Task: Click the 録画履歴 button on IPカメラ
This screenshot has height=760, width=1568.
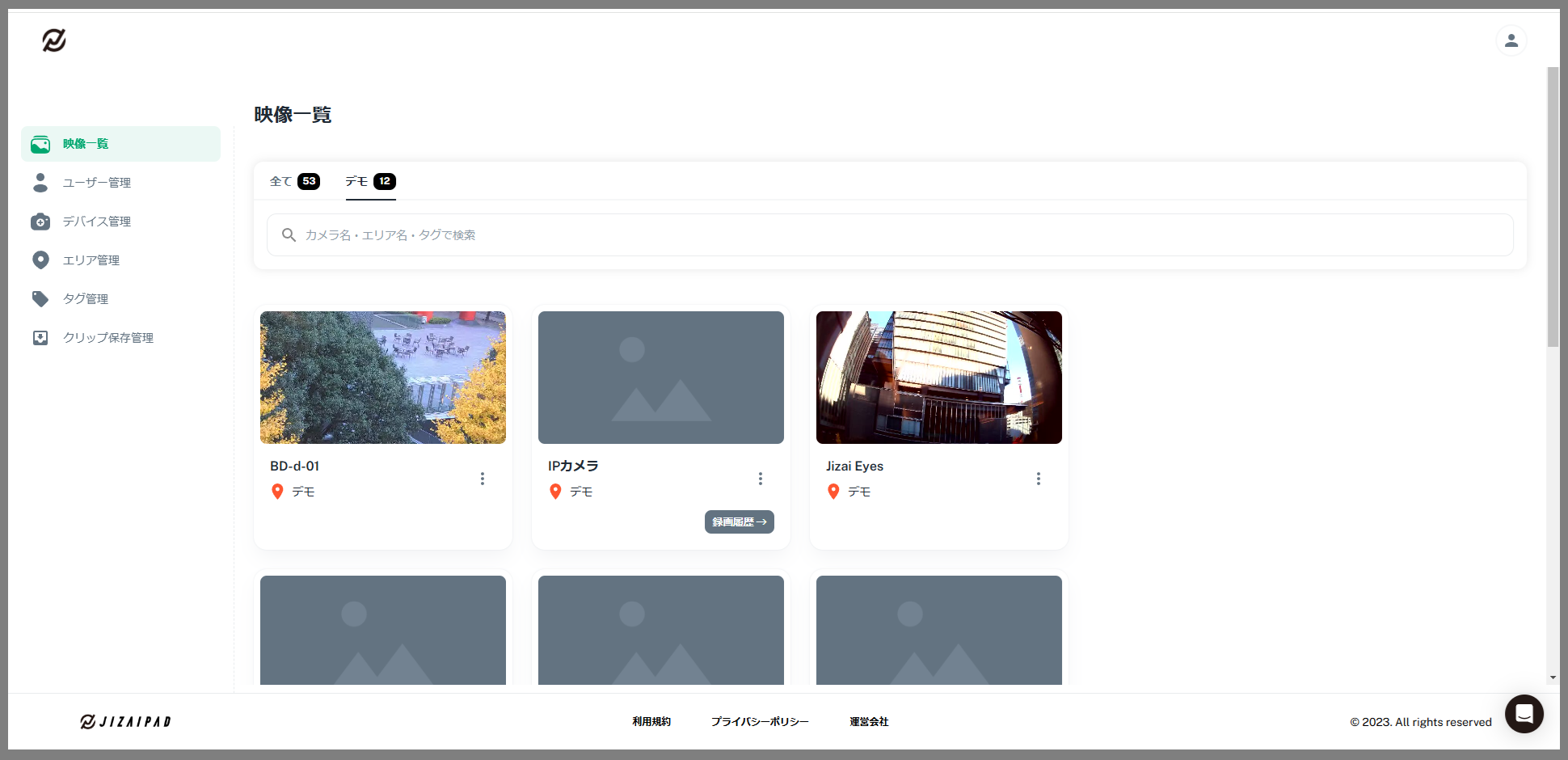Action: [740, 522]
